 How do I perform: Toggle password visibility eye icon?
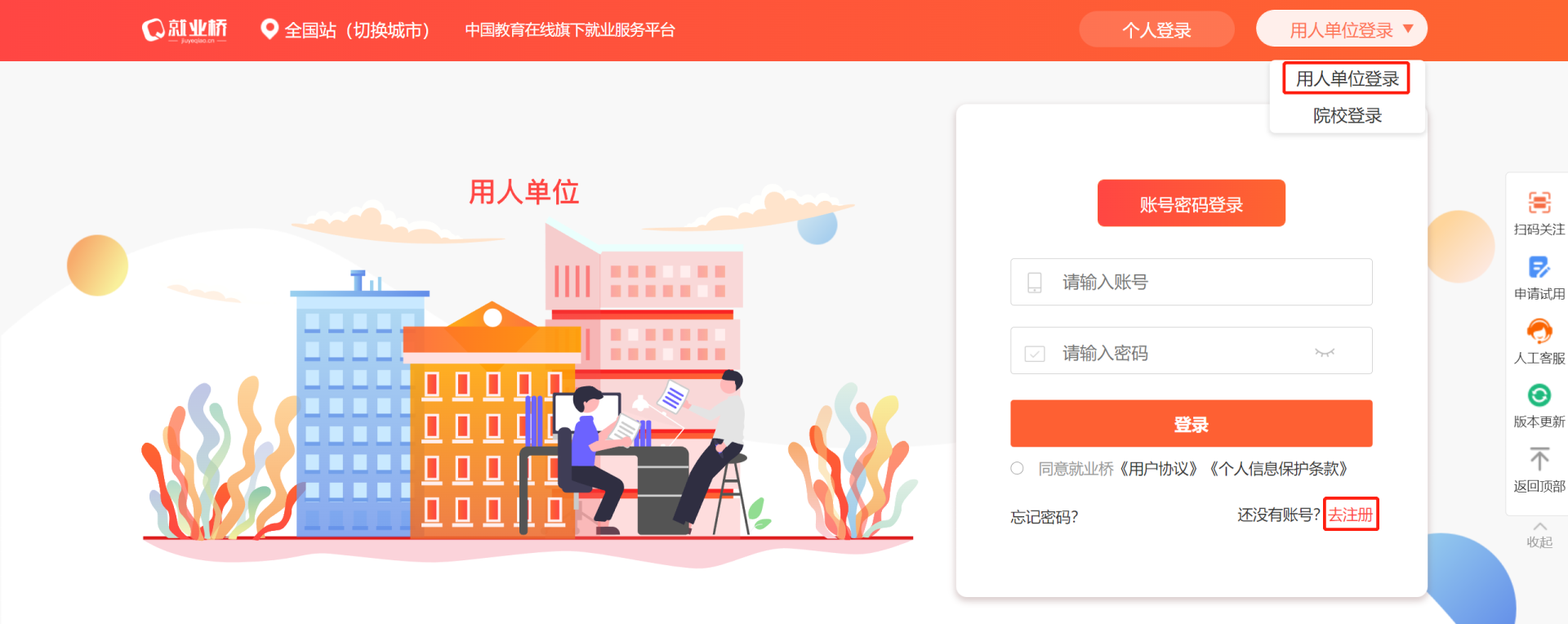(x=1325, y=353)
